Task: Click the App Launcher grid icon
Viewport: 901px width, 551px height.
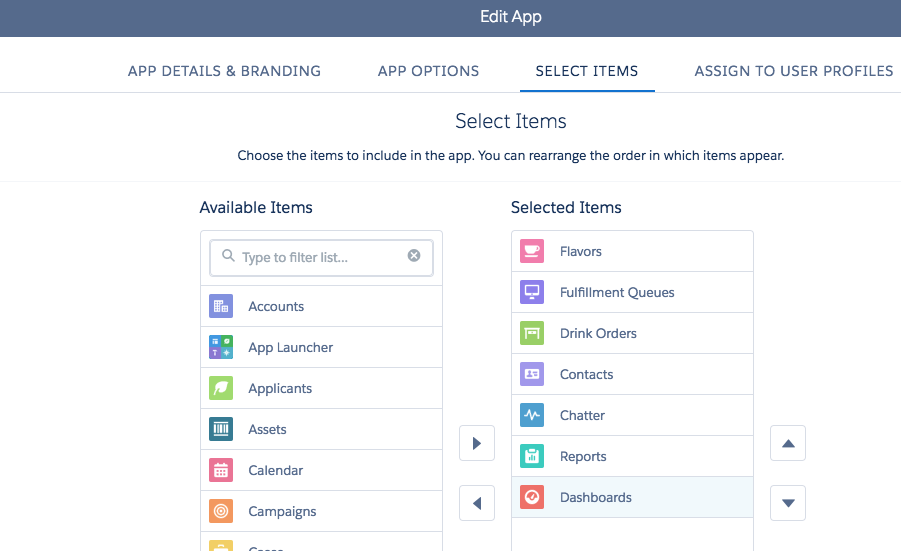Action: 221,347
